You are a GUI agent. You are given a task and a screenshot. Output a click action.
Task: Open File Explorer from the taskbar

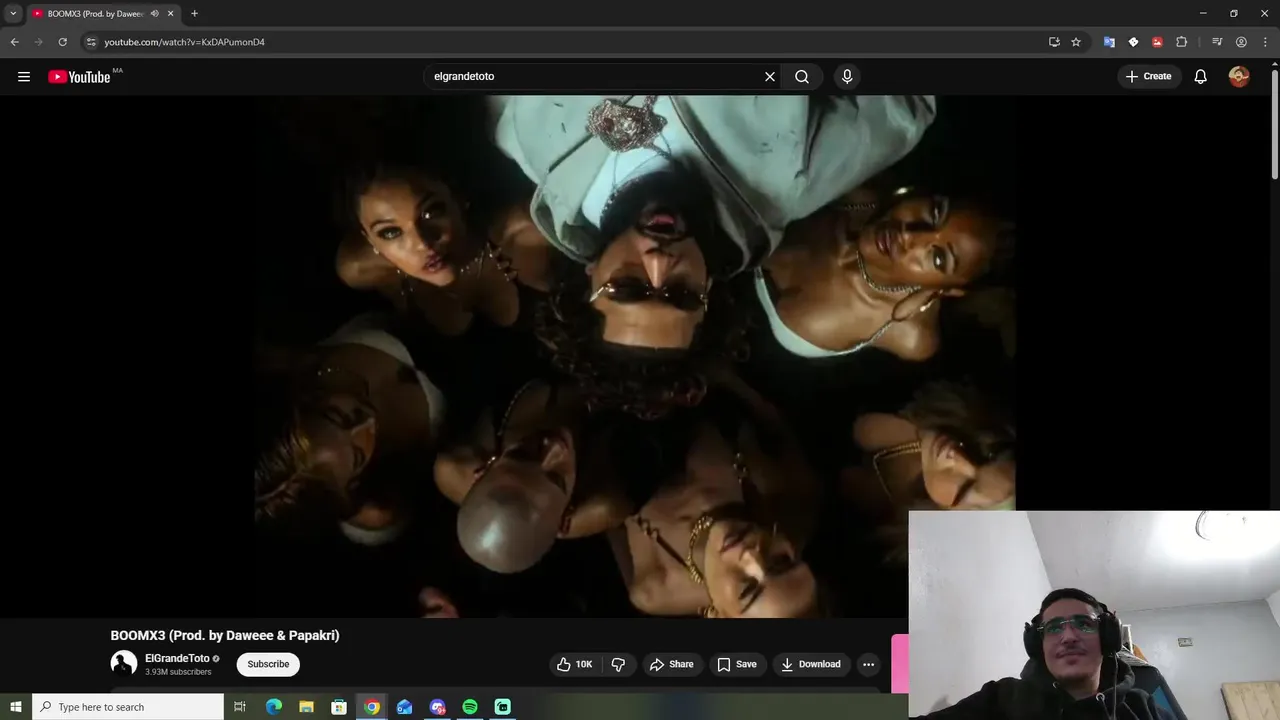tap(307, 707)
